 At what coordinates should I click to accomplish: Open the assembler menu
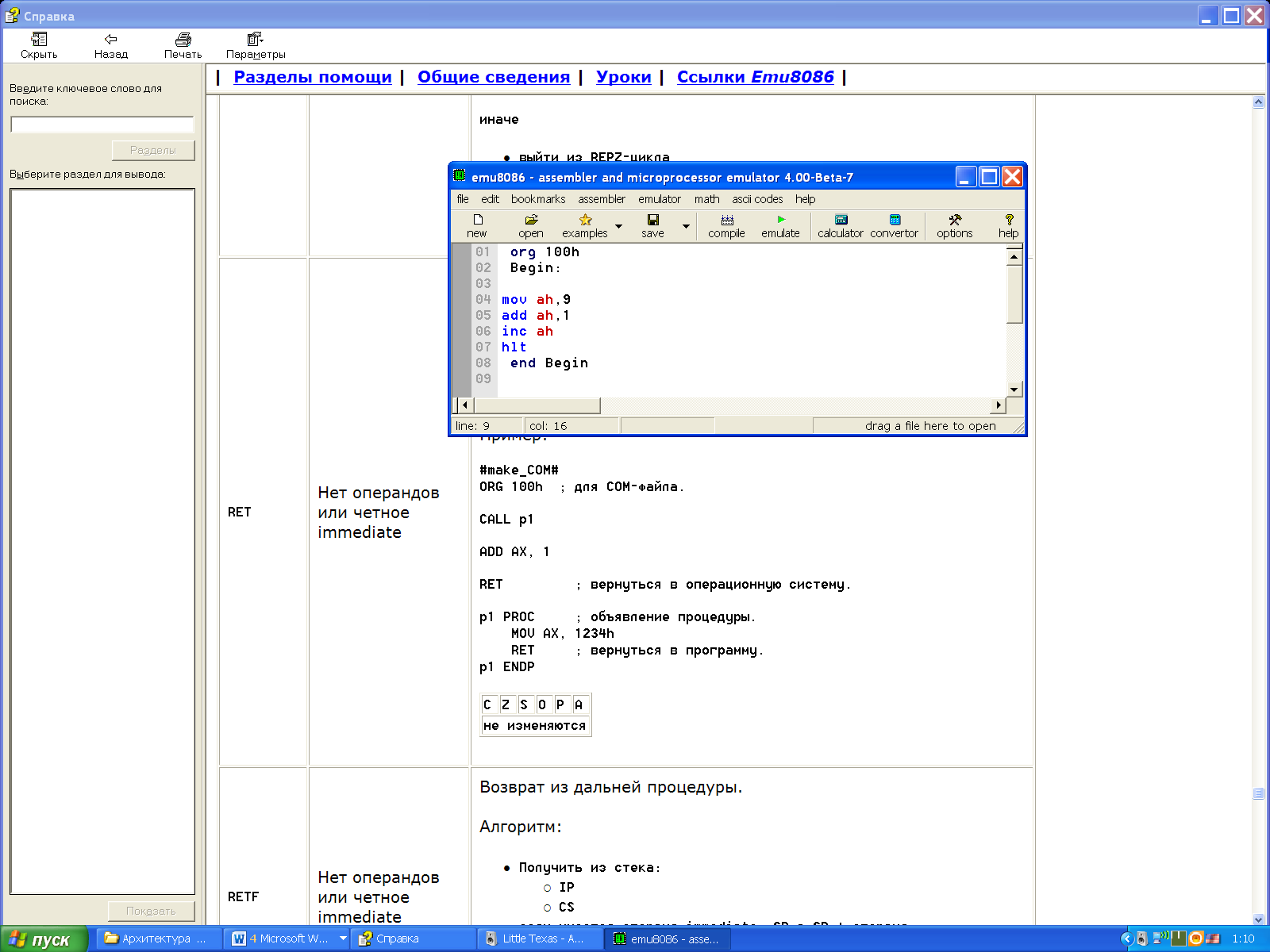click(602, 199)
